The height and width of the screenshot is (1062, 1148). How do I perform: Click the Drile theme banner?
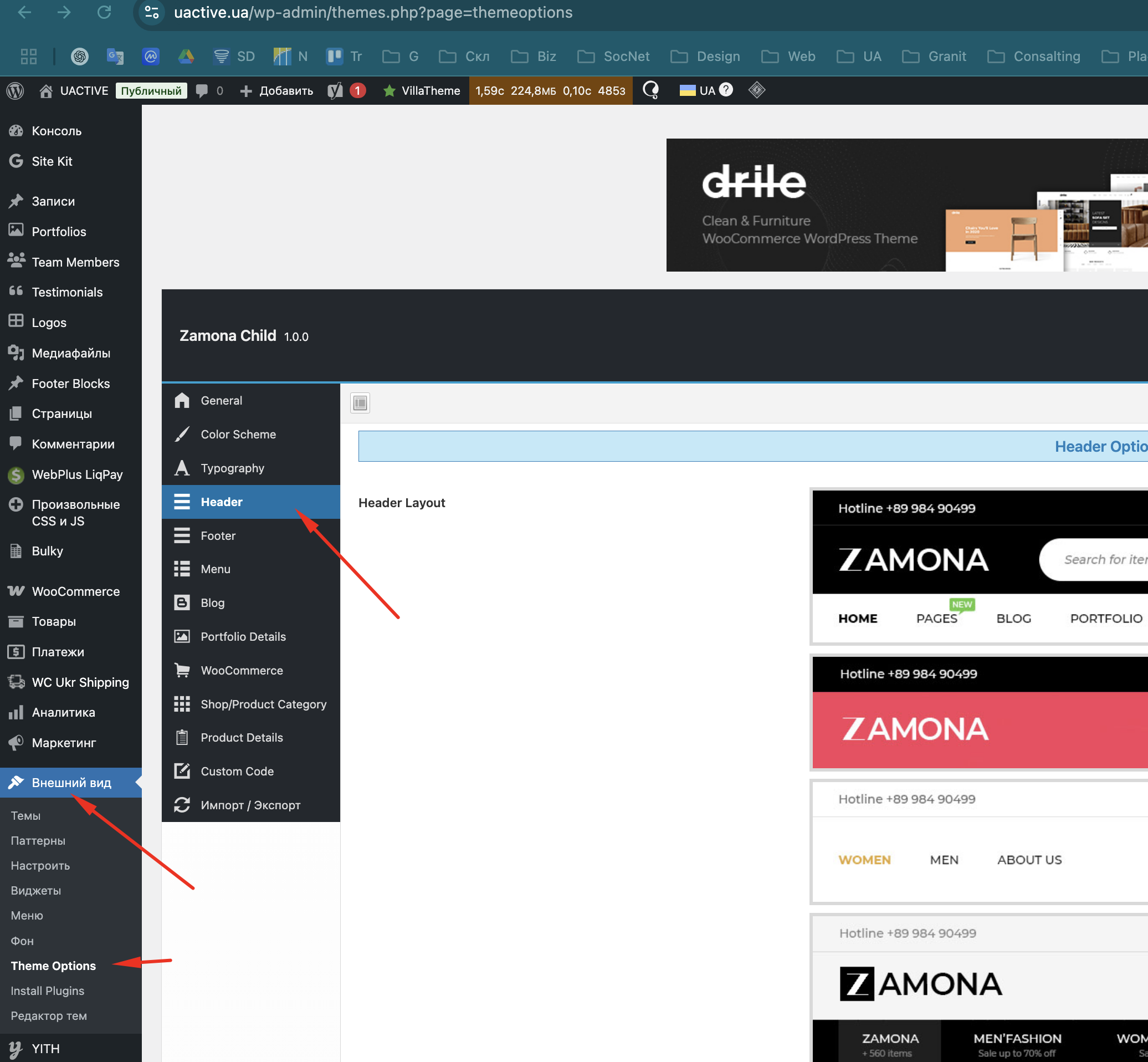907,205
